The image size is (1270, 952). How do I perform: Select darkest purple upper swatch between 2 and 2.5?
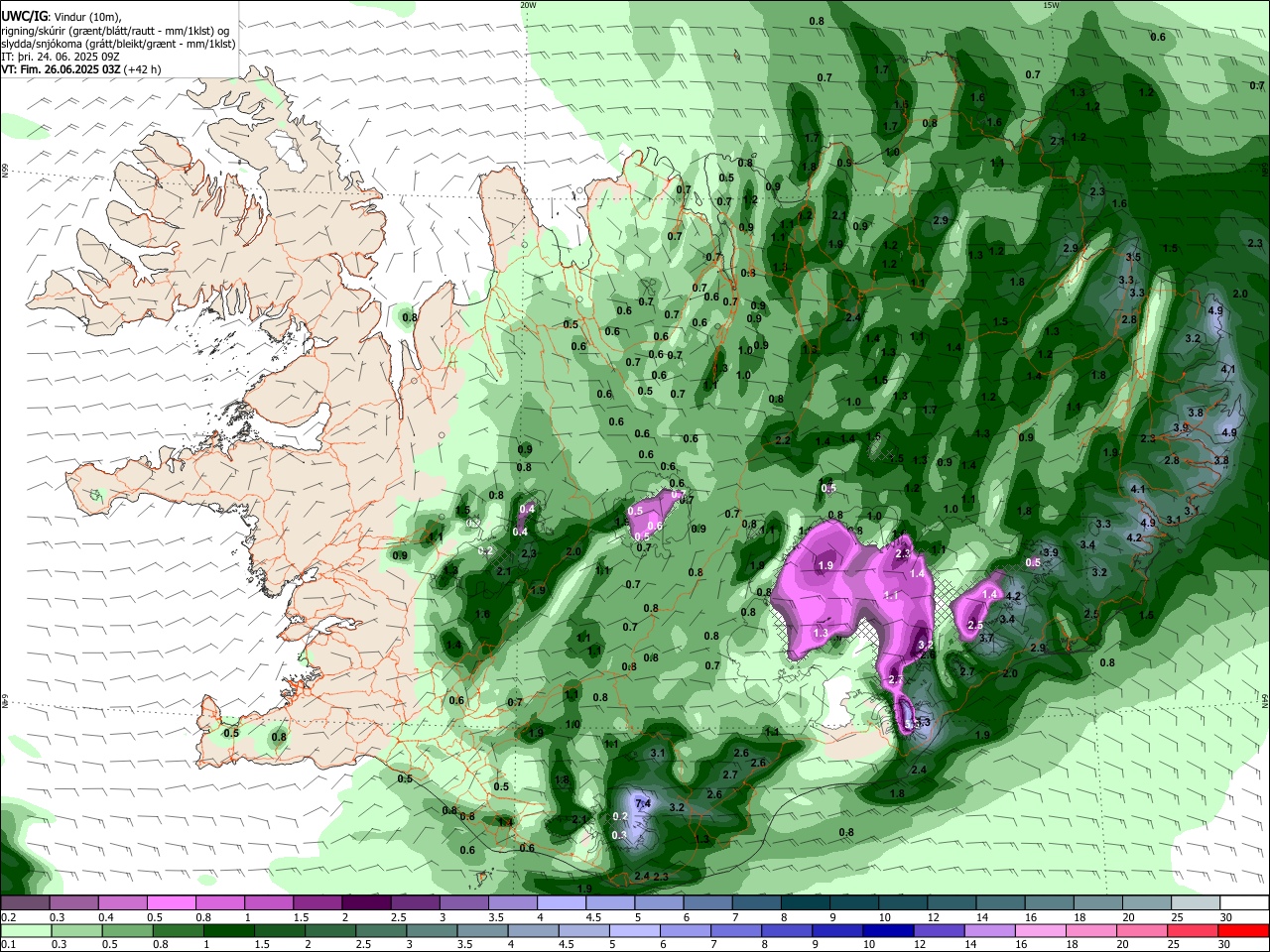click(366, 903)
